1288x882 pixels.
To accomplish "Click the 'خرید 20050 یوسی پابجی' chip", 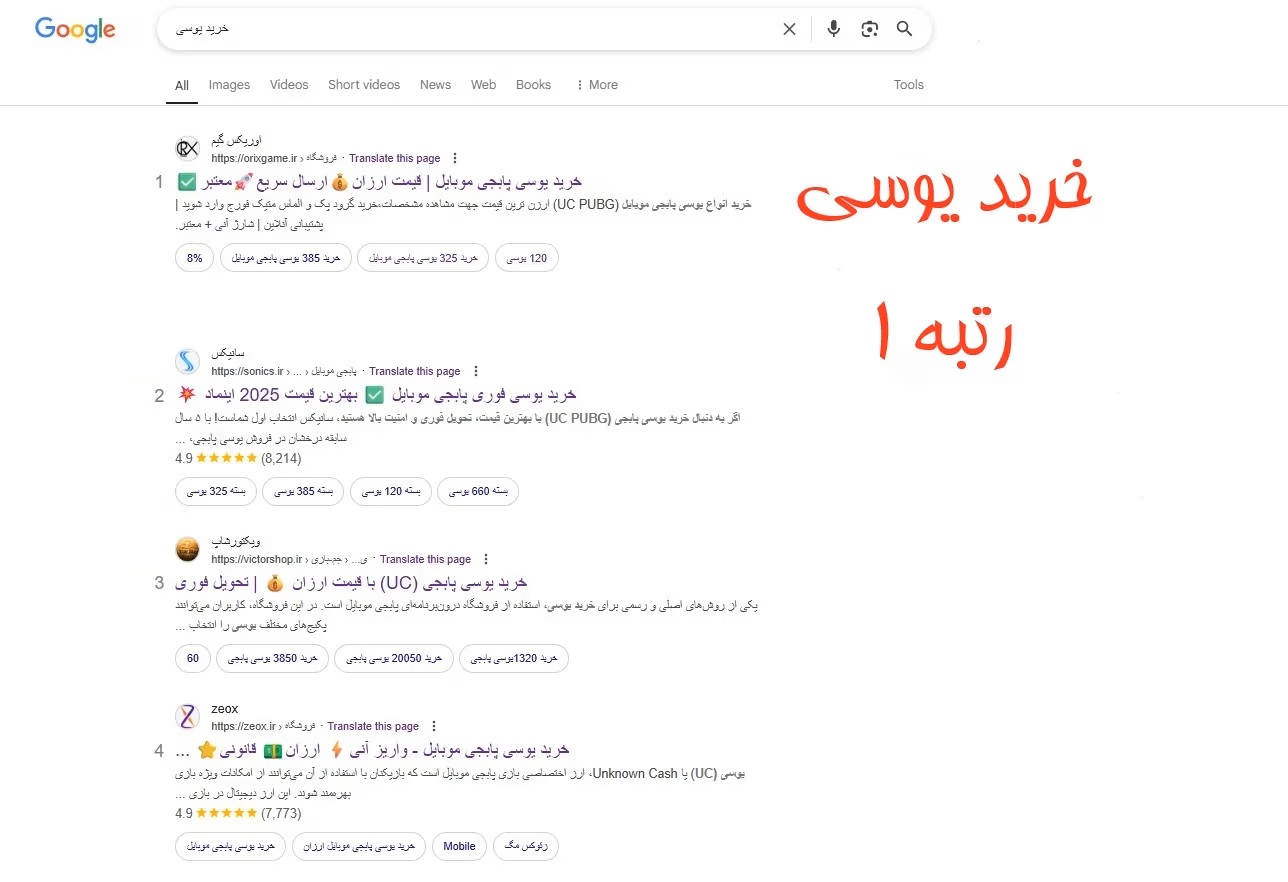I will 394,658.
